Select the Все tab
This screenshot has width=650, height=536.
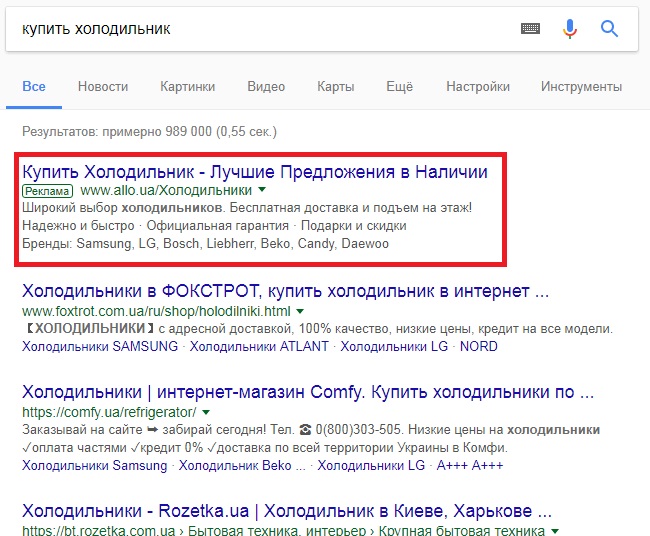tap(34, 86)
